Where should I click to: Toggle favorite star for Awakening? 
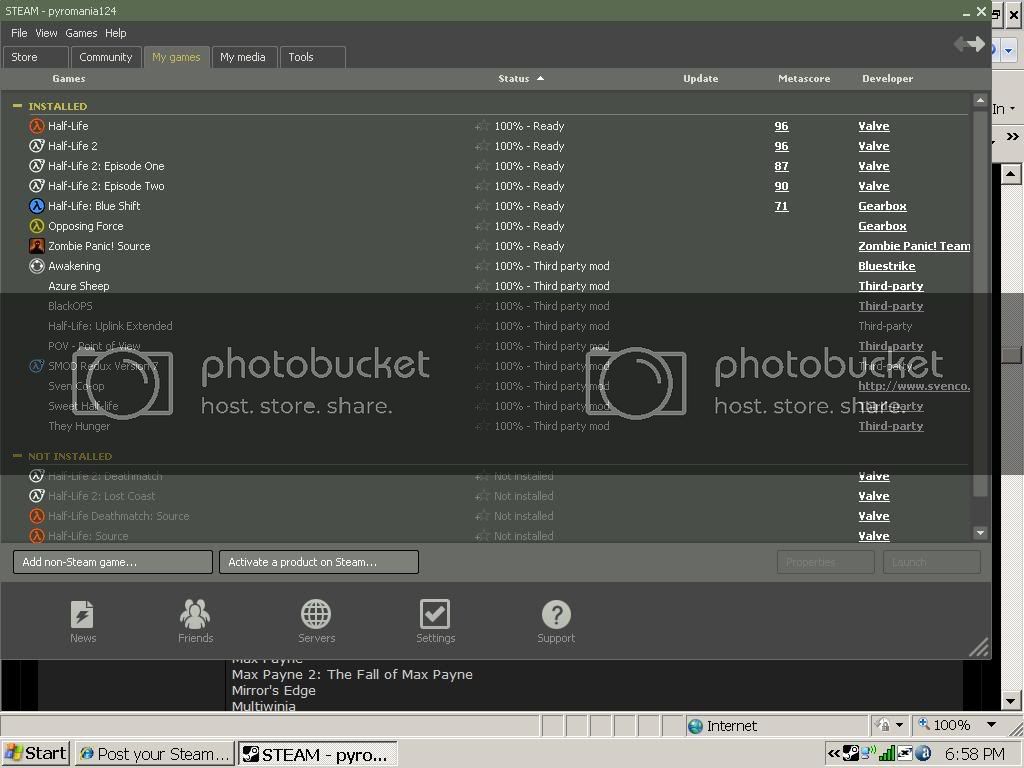tap(482, 266)
